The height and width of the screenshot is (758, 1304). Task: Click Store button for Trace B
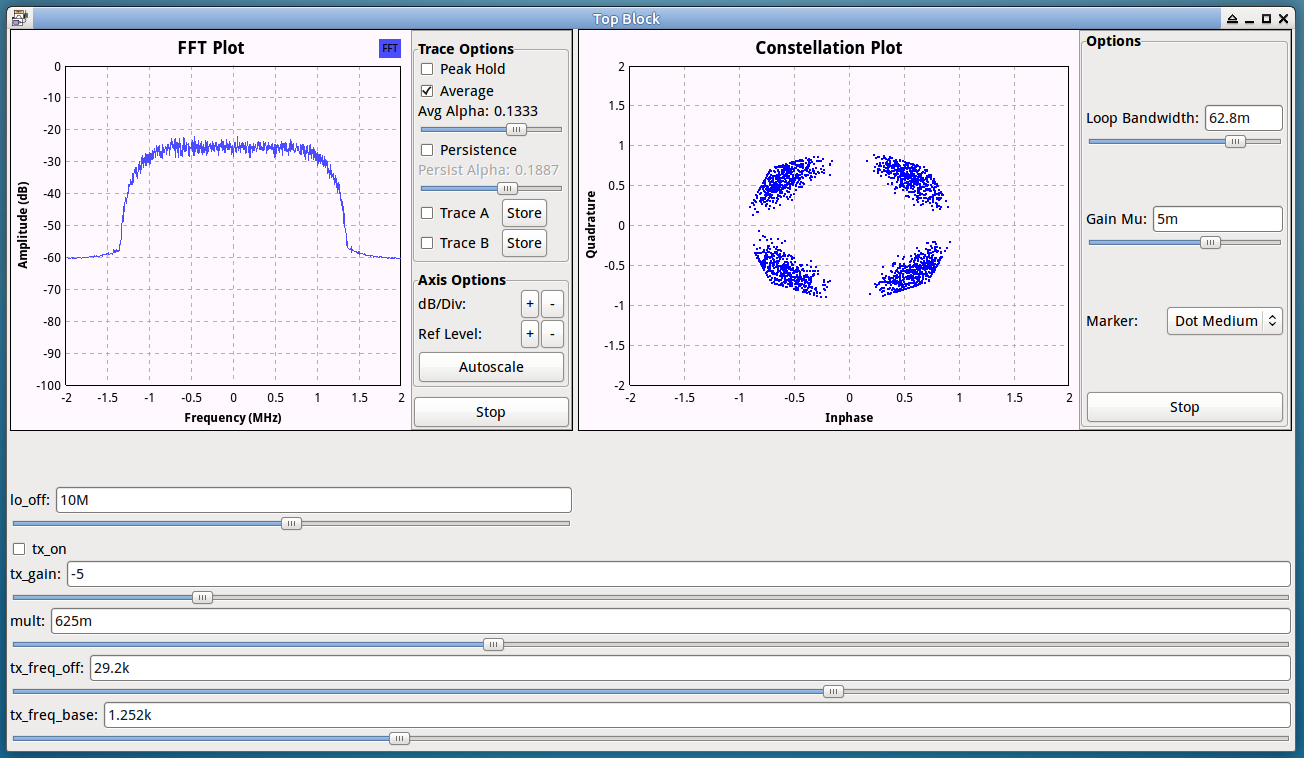click(524, 243)
